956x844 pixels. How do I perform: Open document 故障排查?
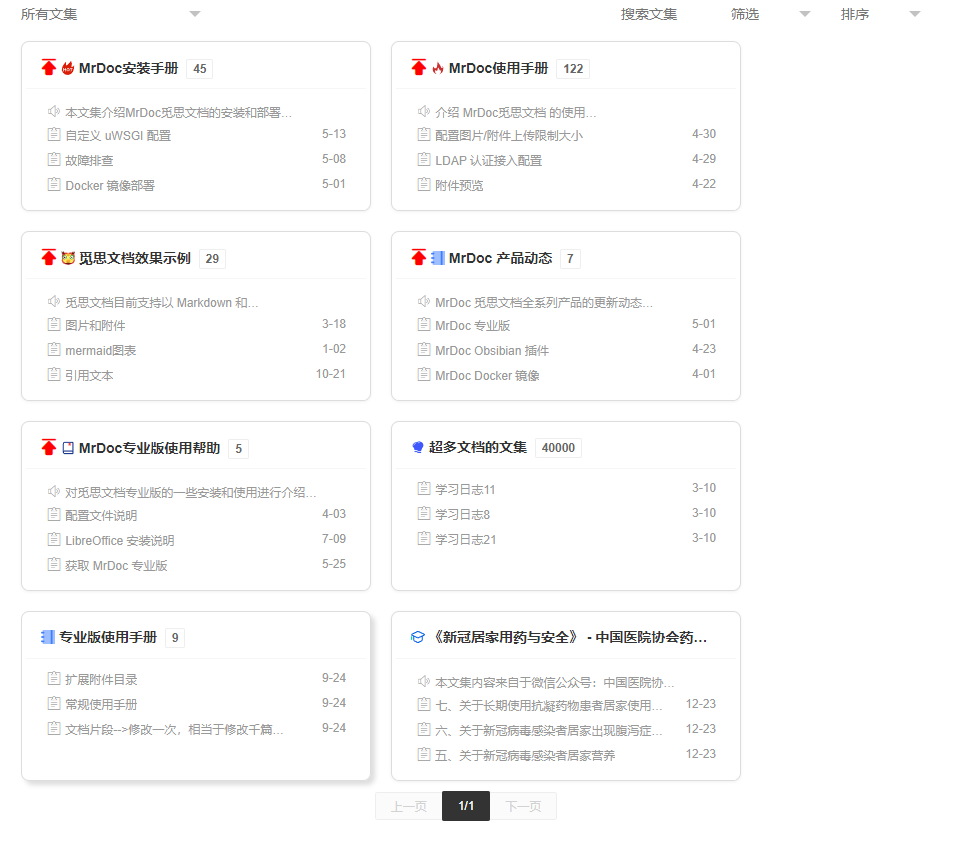(89, 160)
